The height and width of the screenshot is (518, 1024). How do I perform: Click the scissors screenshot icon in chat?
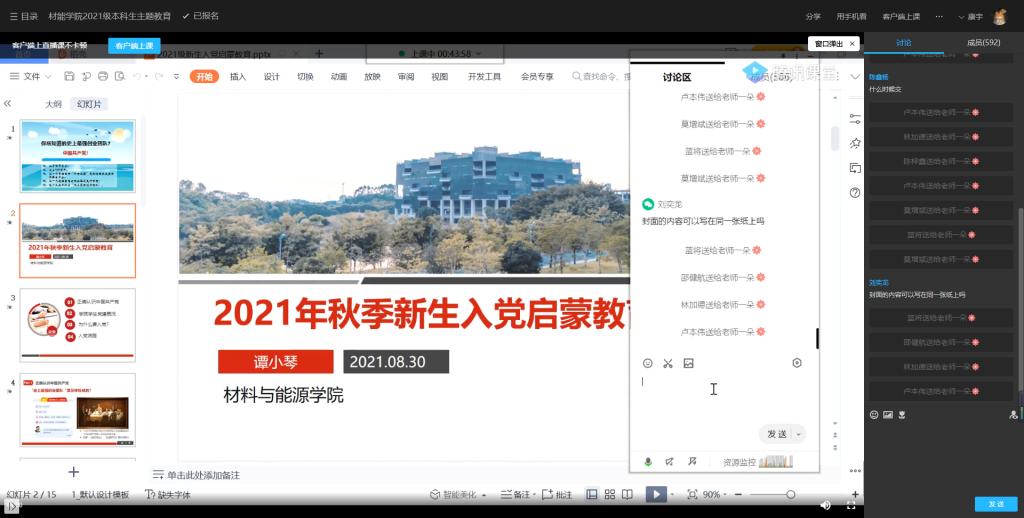(668, 363)
